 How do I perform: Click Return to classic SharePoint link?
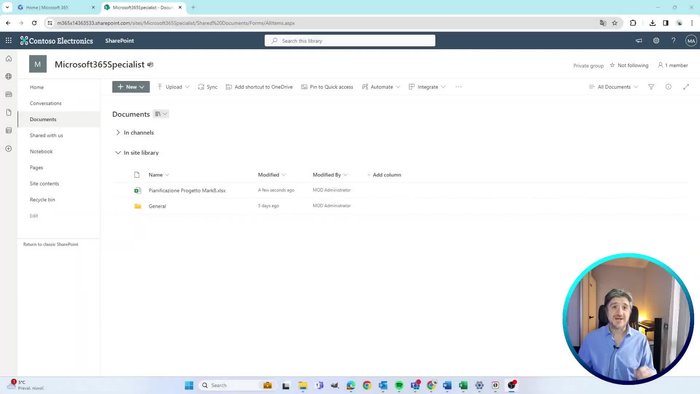50,245
